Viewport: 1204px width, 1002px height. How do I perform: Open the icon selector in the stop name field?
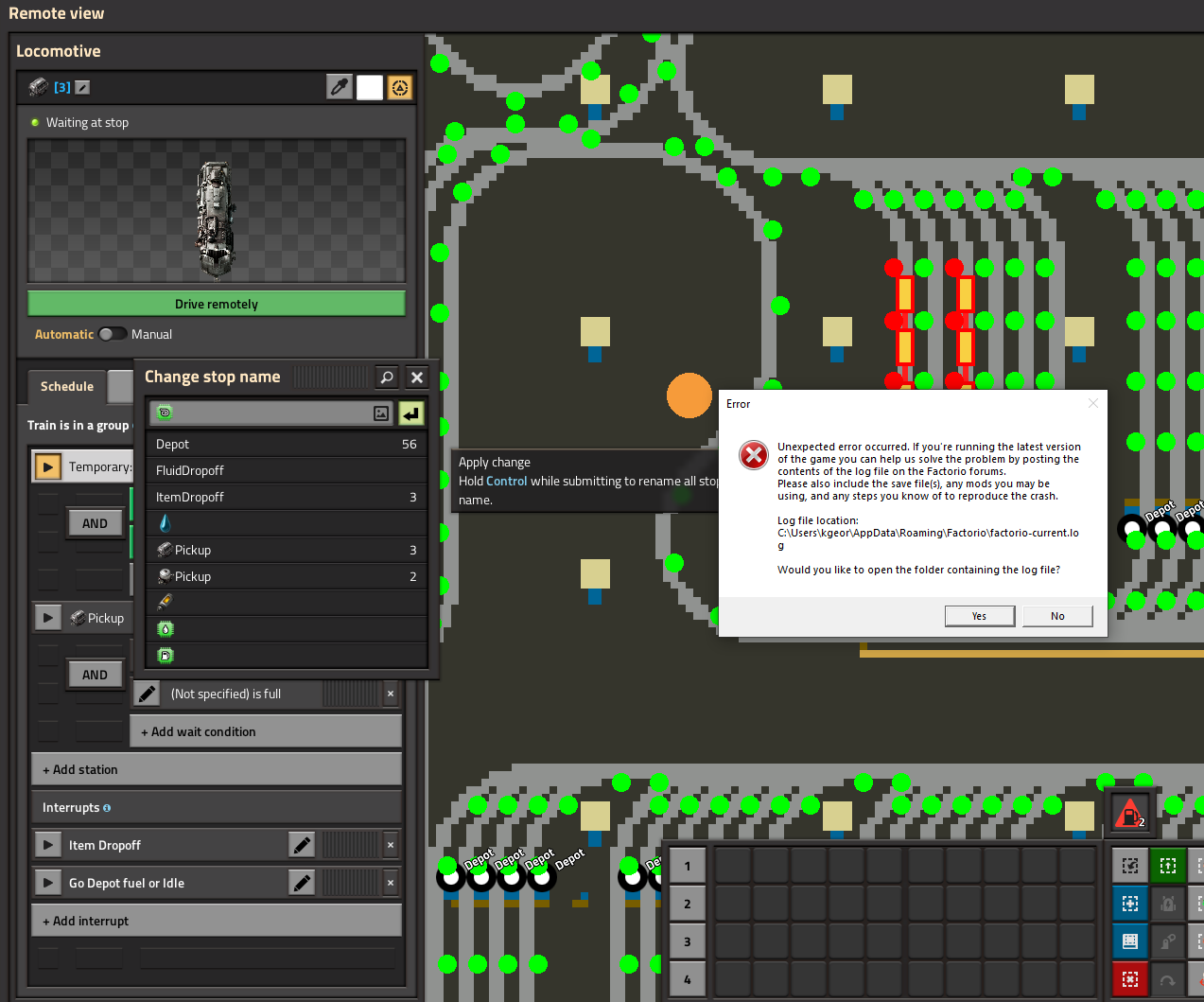coord(381,413)
